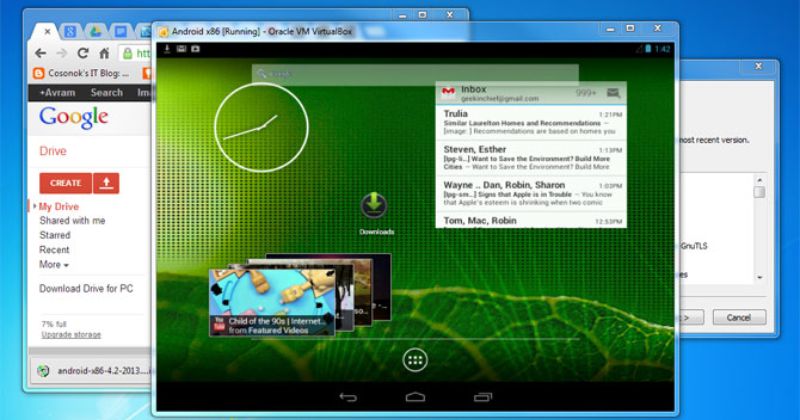Open Child of the 90s video

tap(272, 303)
